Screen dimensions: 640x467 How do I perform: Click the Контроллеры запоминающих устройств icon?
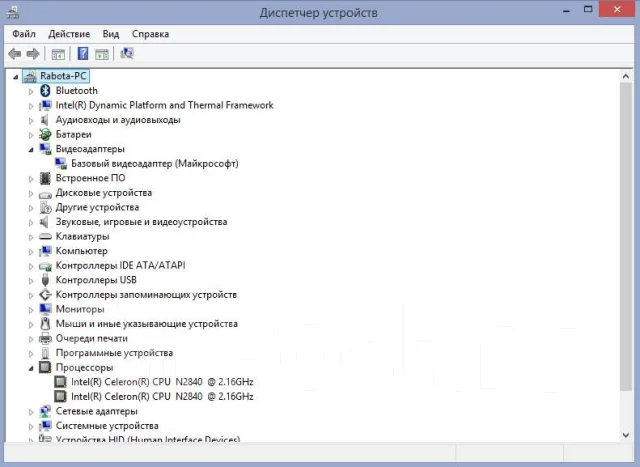click(45, 295)
